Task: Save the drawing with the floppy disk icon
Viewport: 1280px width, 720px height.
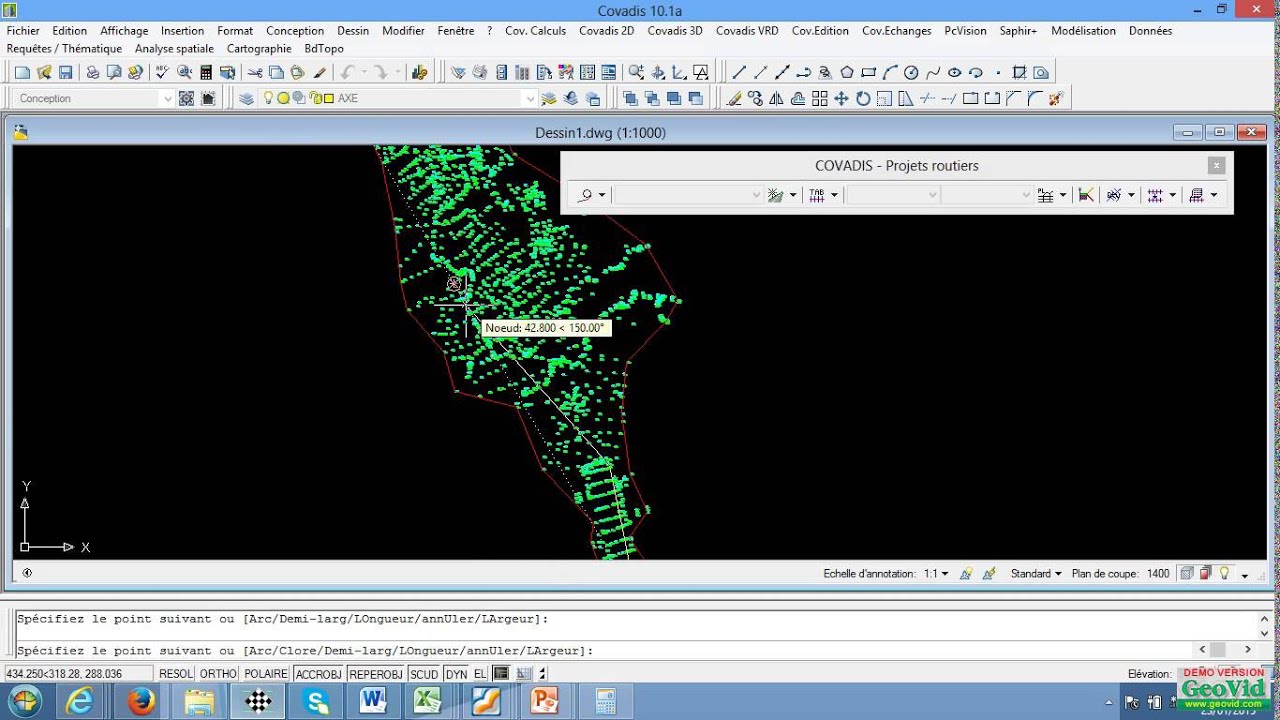Action: (66, 72)
